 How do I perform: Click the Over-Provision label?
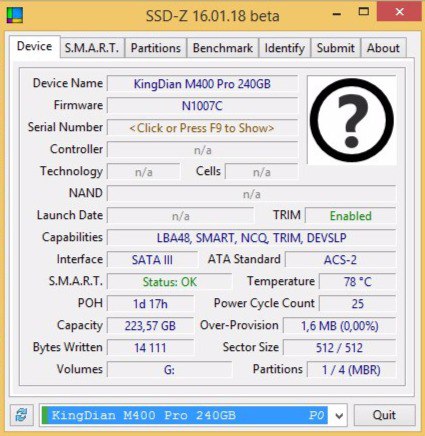pyautogui.click(x=239, y=325)
